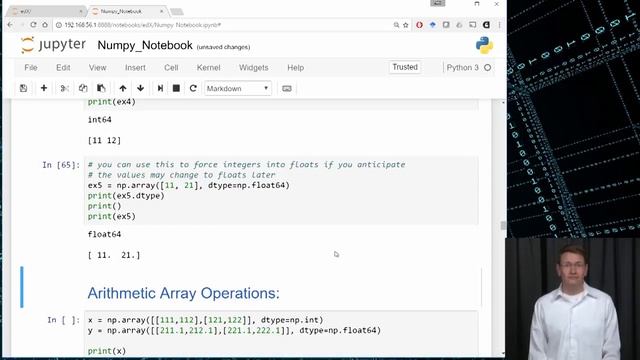Select the Arithmetic Array Operations heading cell
The image size is (640, 360).
pyautogui.click(x=251, y=287)
